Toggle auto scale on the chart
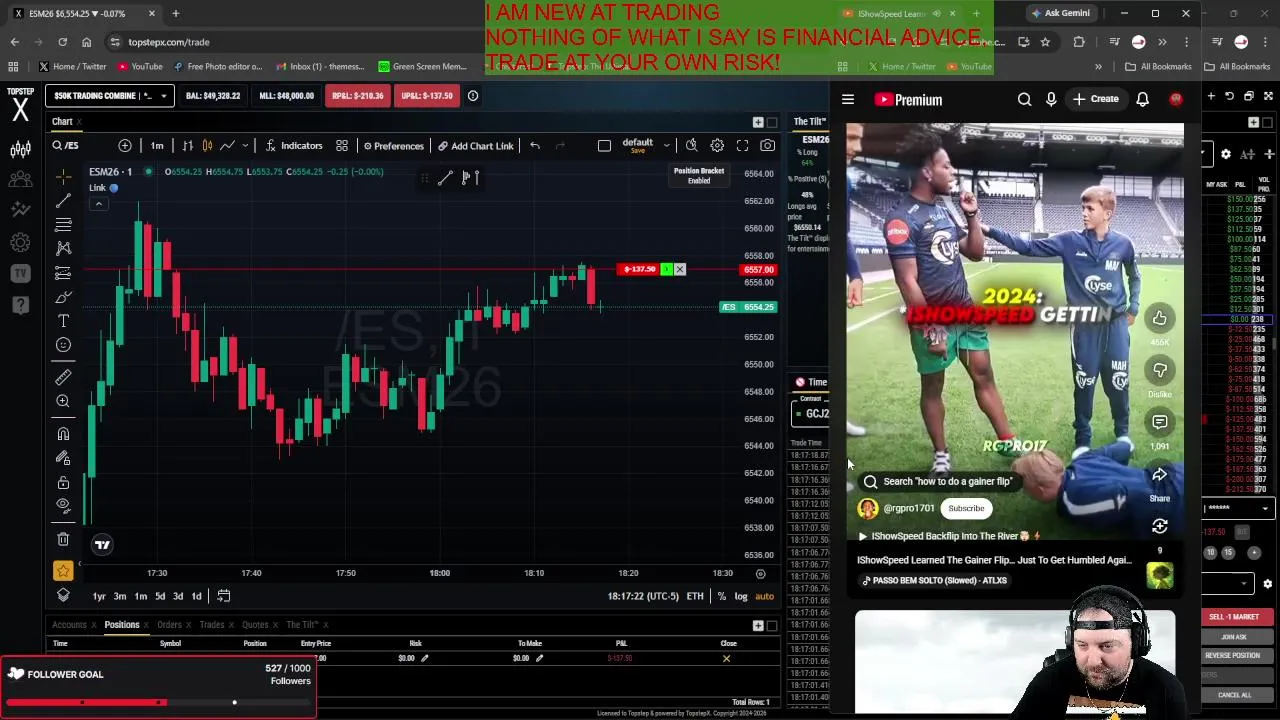This screenshot has width=1280, height=720. click(x=764, y=596)
